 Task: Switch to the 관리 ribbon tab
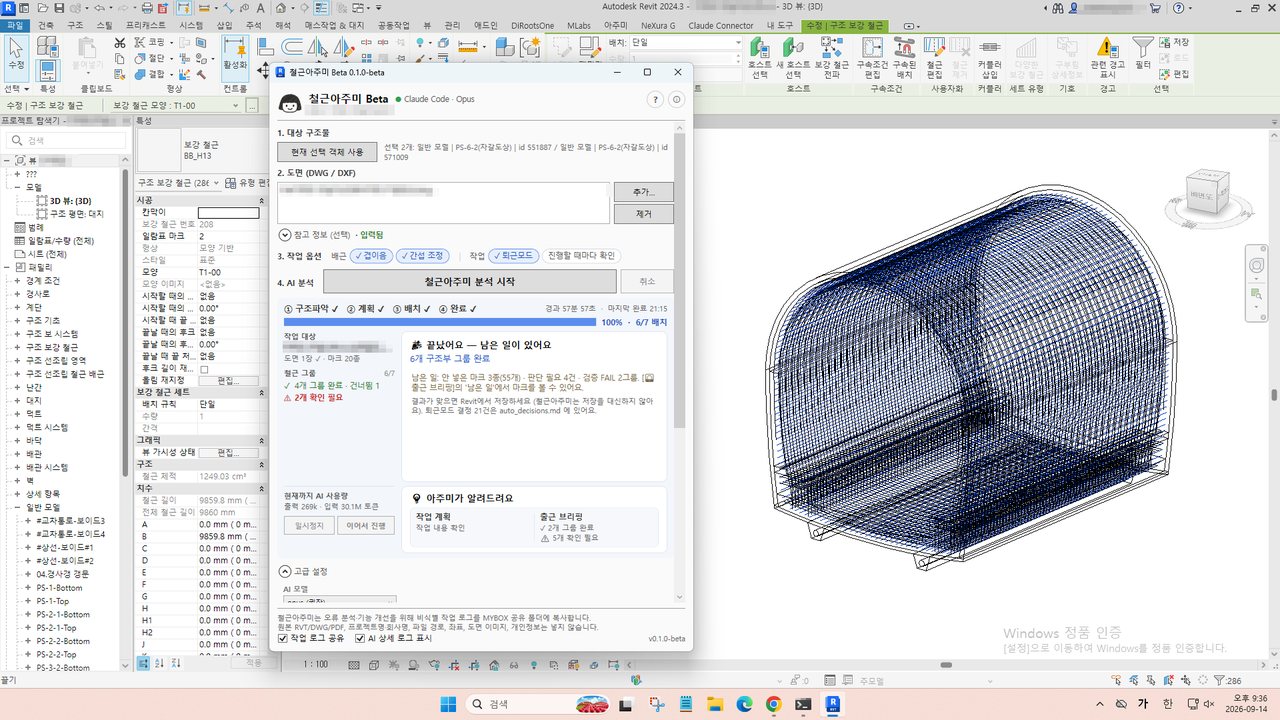[x=452, y=25]
